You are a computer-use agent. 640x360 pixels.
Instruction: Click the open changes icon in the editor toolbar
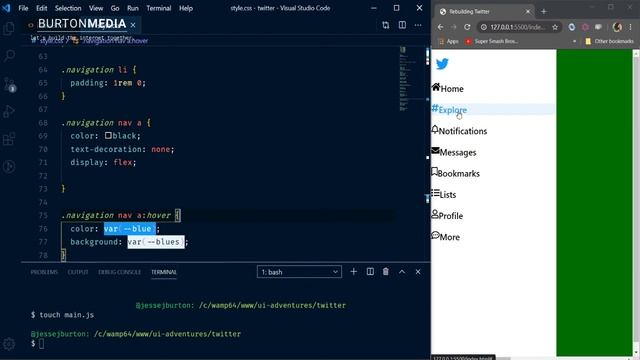coord(386,25)
